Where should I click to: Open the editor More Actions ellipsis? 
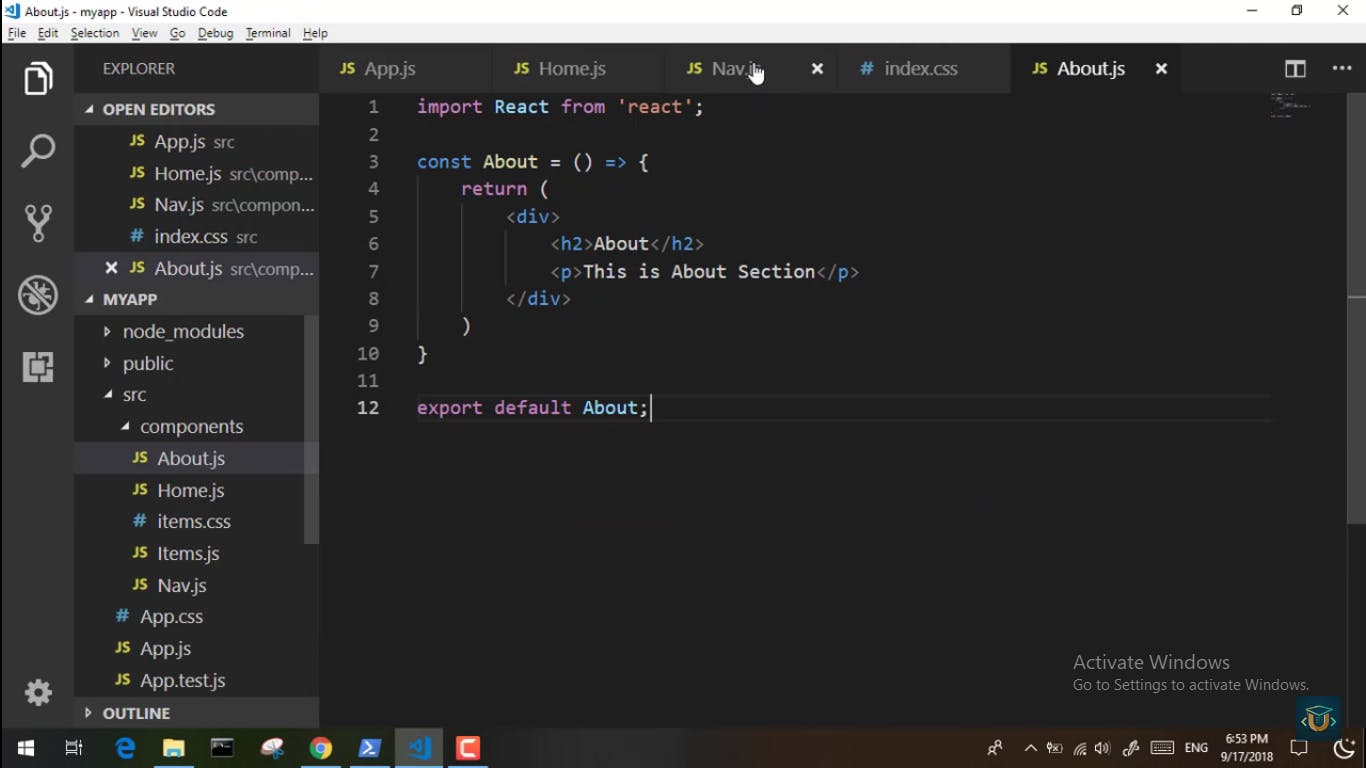coord(1342,69)
